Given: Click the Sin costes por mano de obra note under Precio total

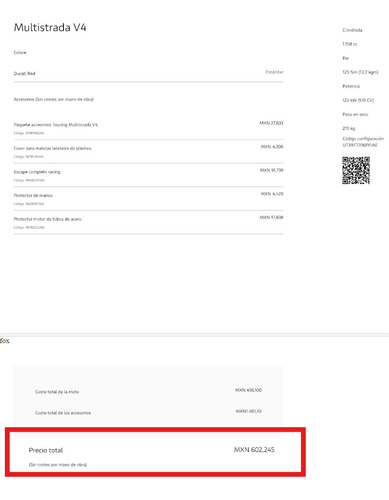Looking at the screenshot, I should [x=58, y=465].
